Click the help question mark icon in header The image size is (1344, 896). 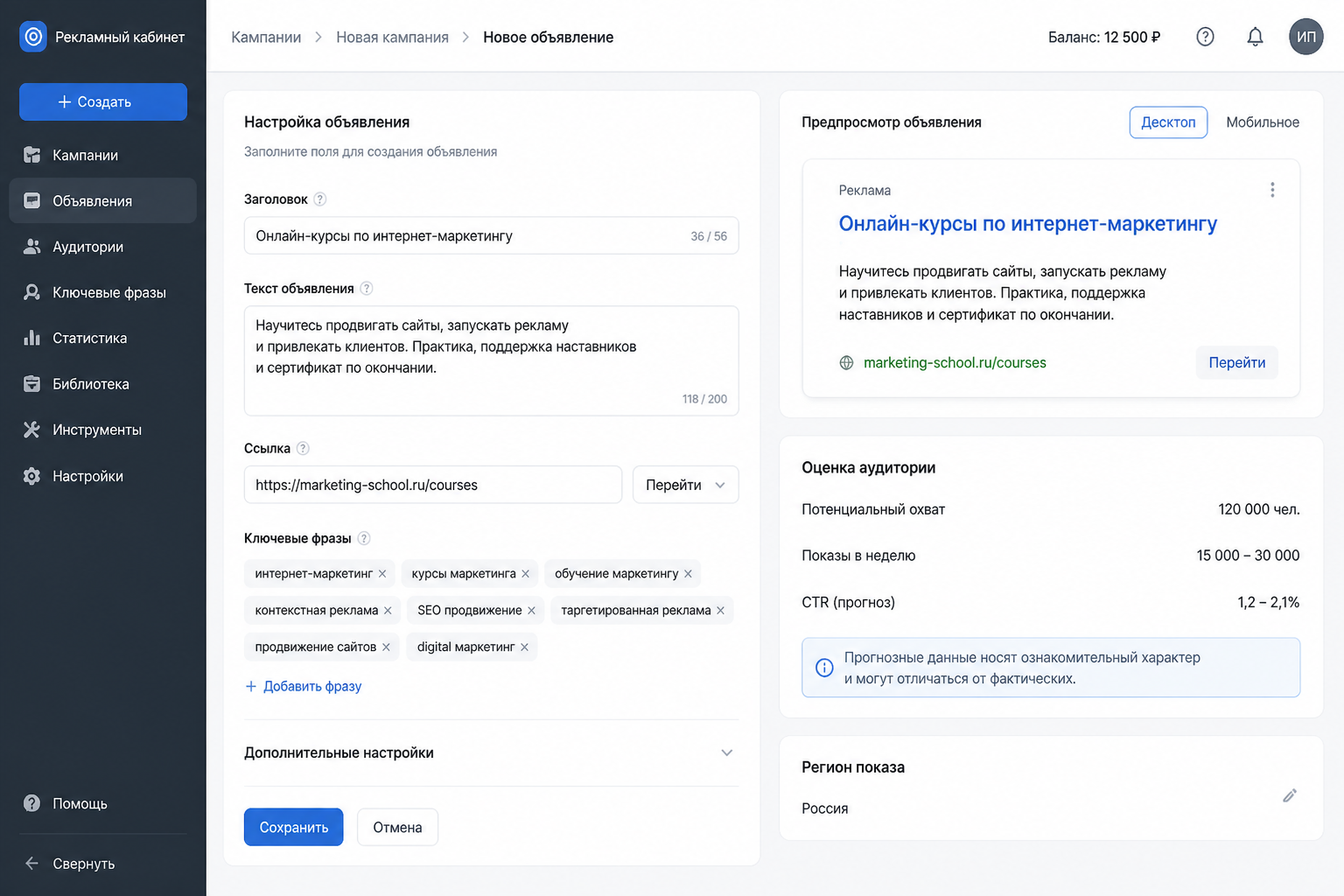(1205, 37)
